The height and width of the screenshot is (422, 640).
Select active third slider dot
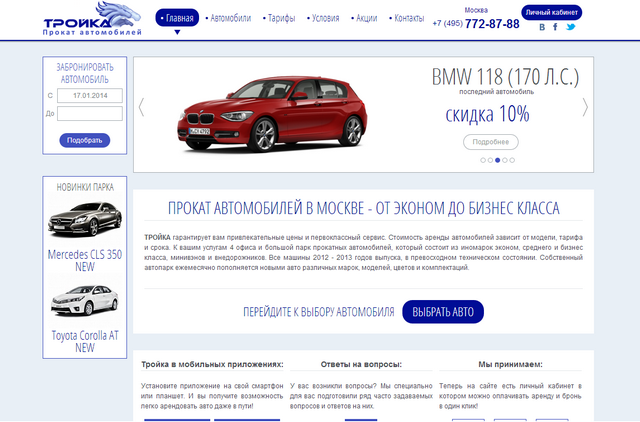pyautogui.click(x=498, y=160)
